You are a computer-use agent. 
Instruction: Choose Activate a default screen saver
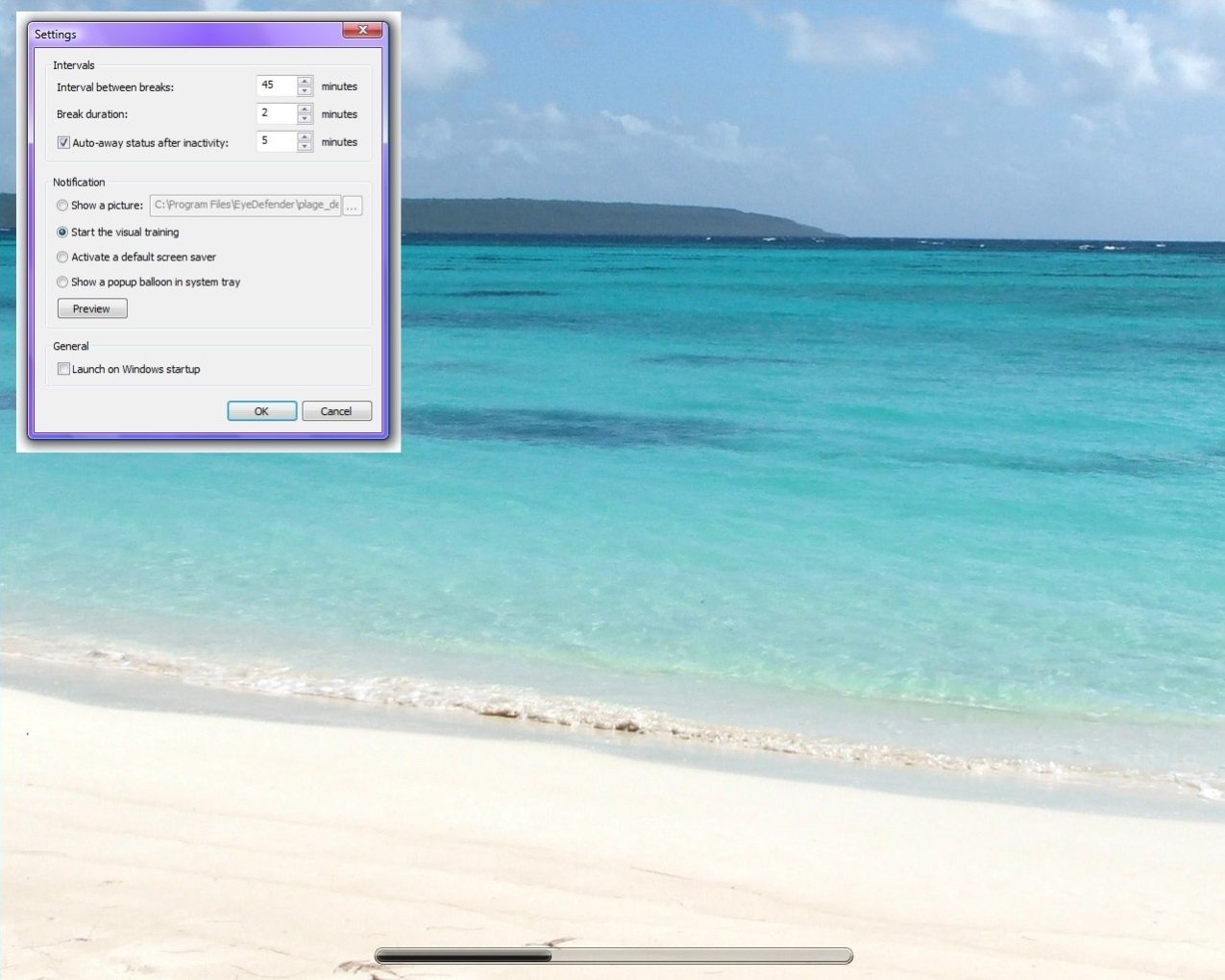[62, 257]
